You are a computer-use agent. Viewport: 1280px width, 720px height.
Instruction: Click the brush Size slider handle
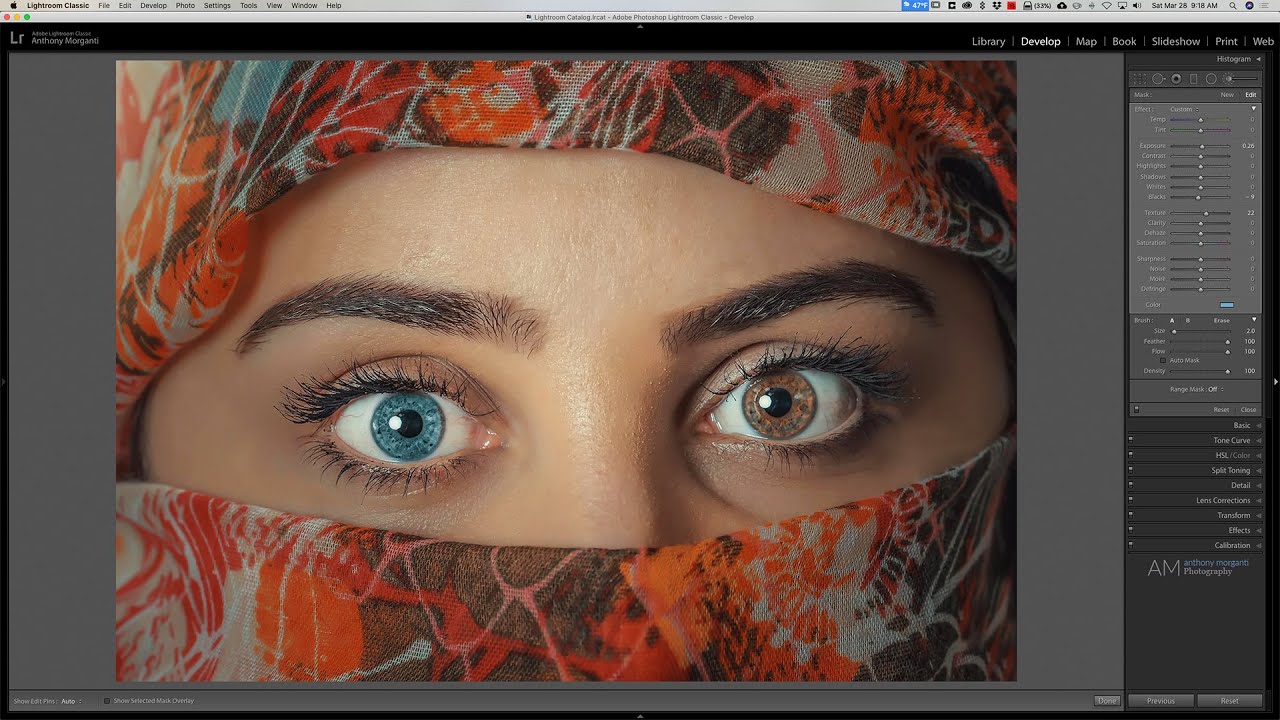pyautogui.click(x=1174, y=331)
